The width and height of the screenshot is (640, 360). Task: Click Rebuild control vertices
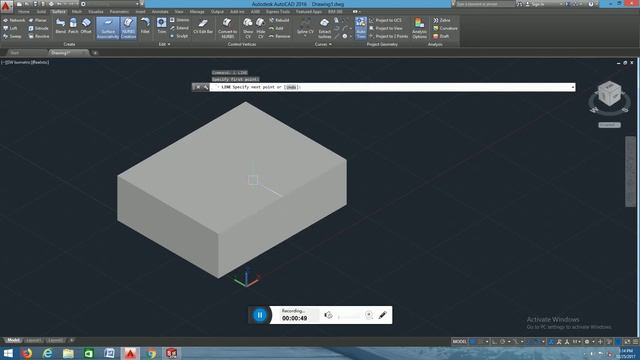tap(279, 20)
